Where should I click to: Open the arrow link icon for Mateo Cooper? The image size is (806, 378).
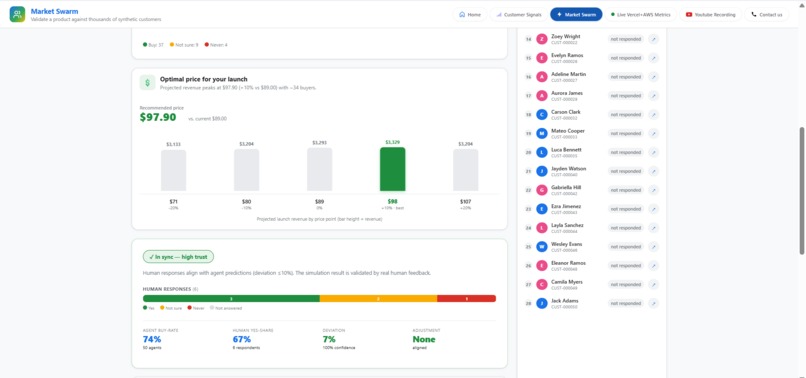click(x=653, y=134)
